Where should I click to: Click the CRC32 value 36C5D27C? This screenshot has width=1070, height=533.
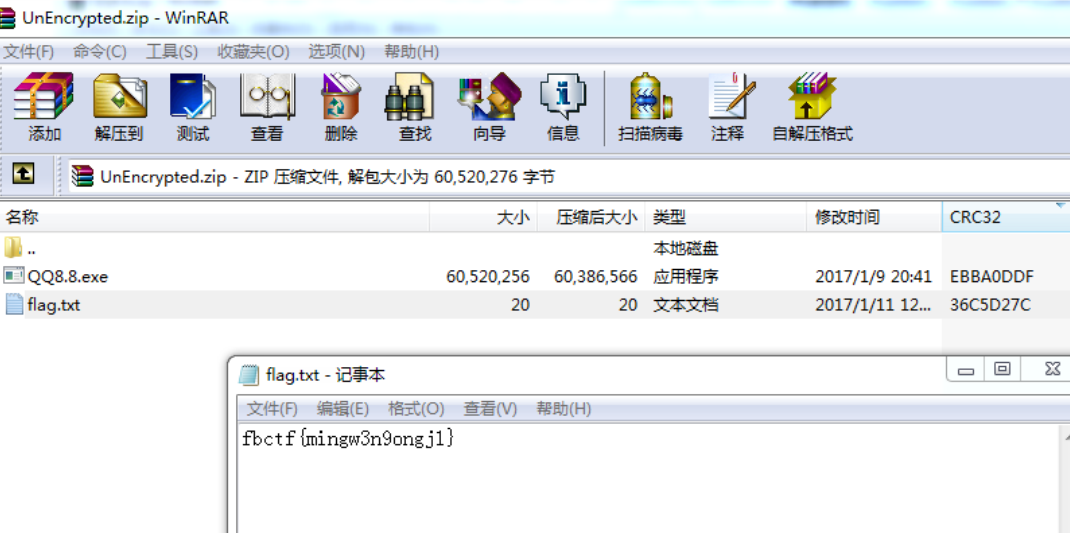point(990,304)
